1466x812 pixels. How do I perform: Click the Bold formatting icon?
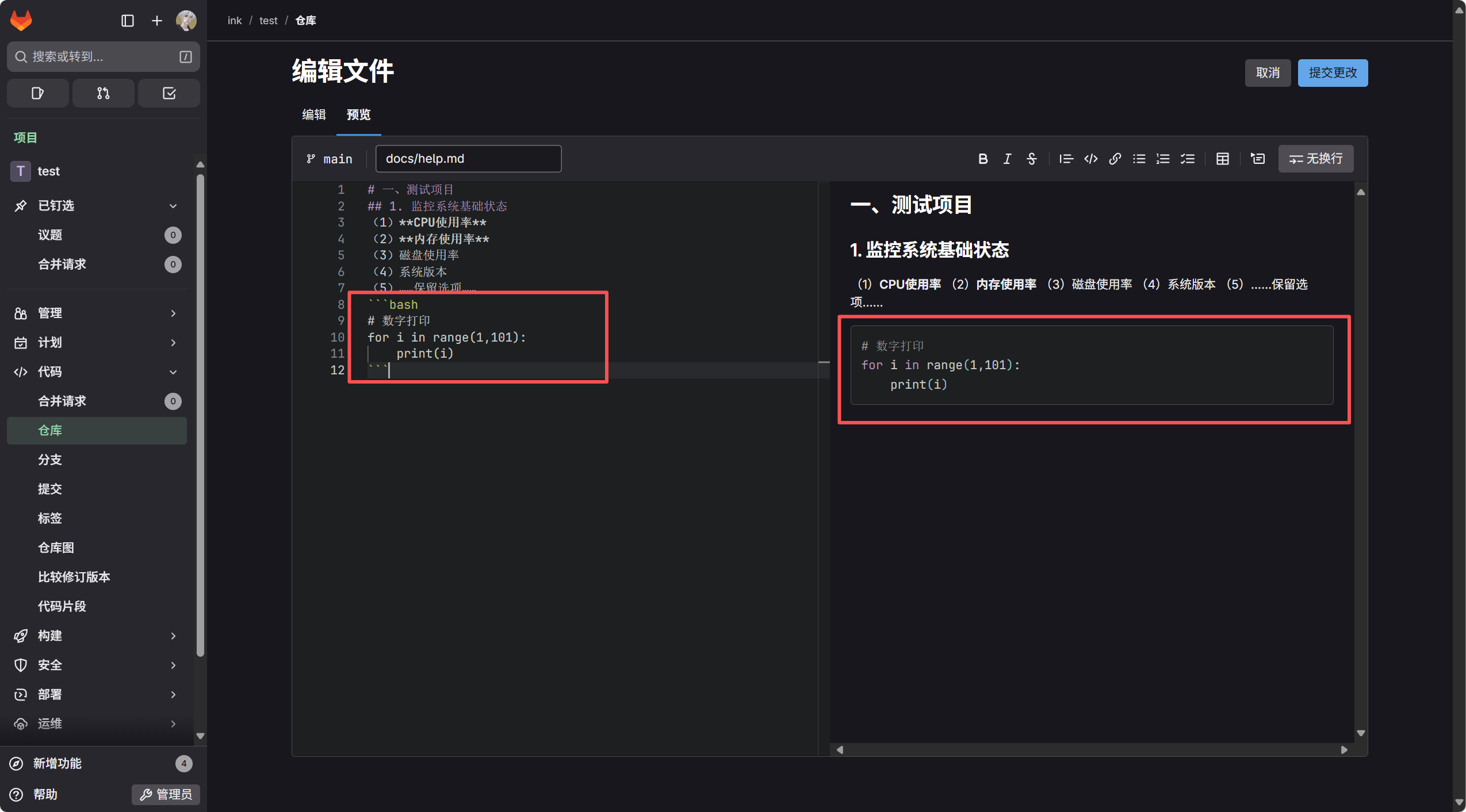tap(983, 159)
